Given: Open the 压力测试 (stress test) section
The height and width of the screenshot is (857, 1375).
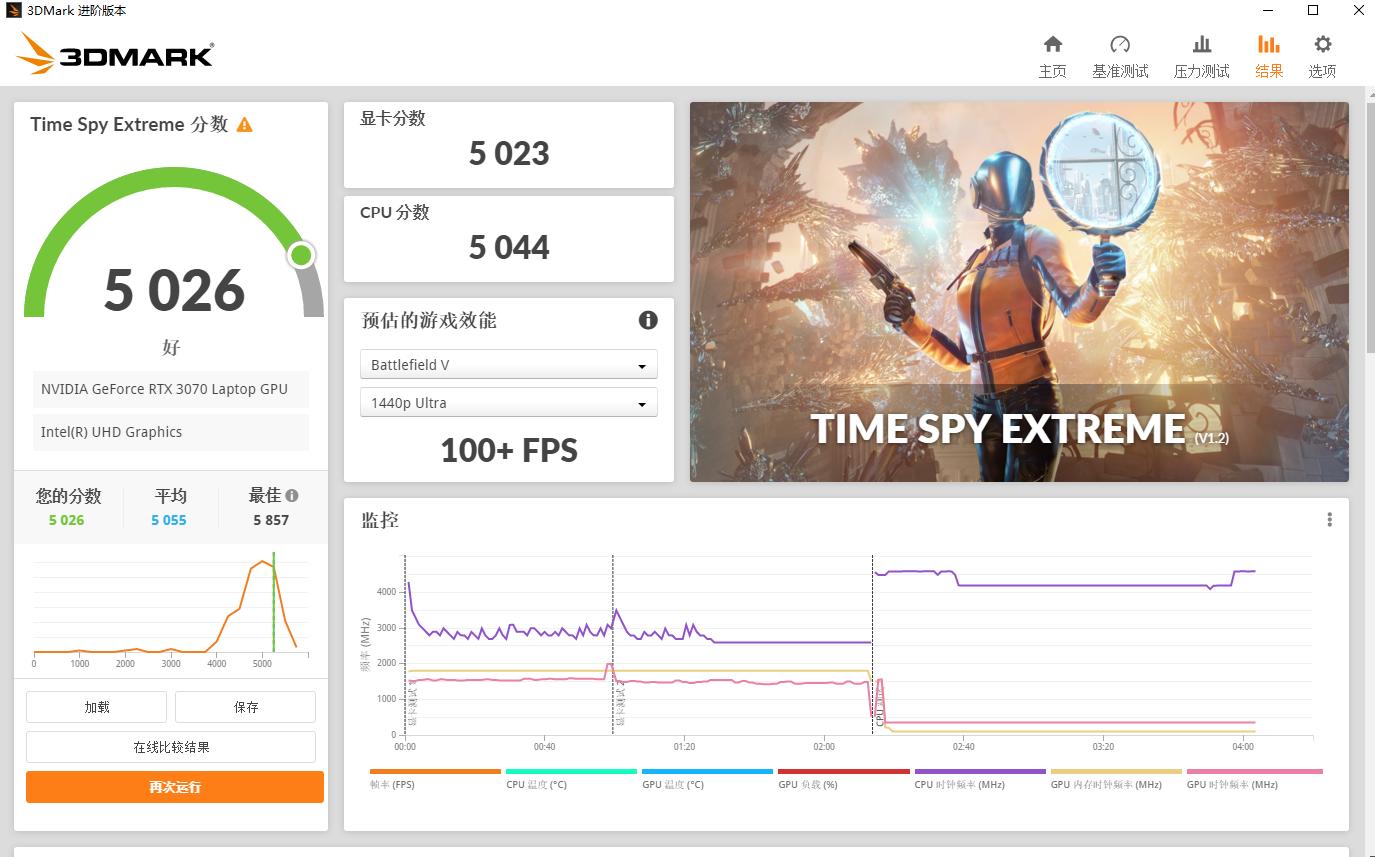Looking at the screenshot, I should 1201,54.
